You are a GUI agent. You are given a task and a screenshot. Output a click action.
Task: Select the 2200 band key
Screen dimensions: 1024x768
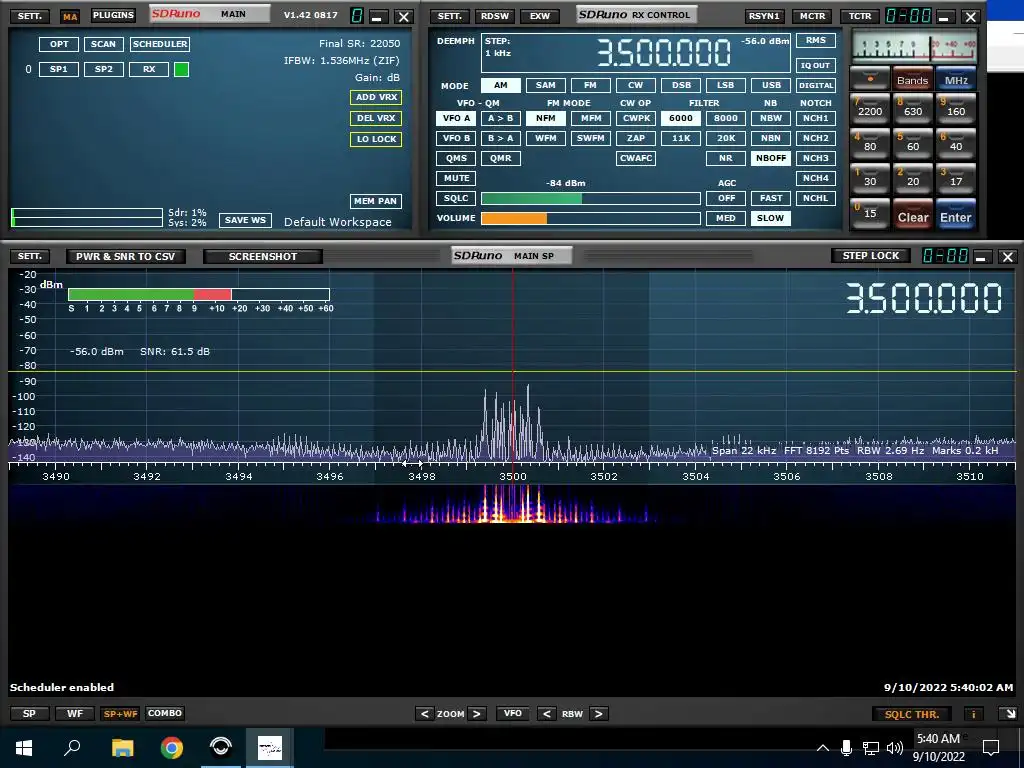tap(870, 109)
